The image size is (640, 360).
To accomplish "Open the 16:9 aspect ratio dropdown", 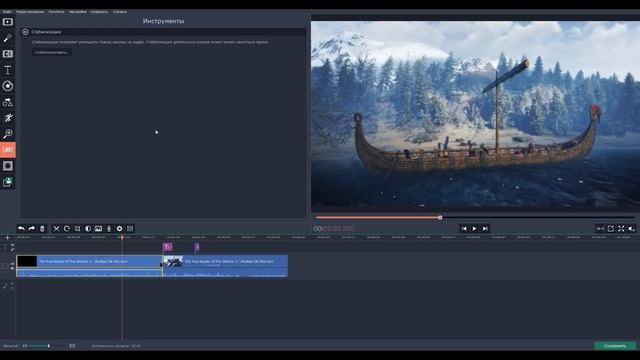I will [600, 229].
